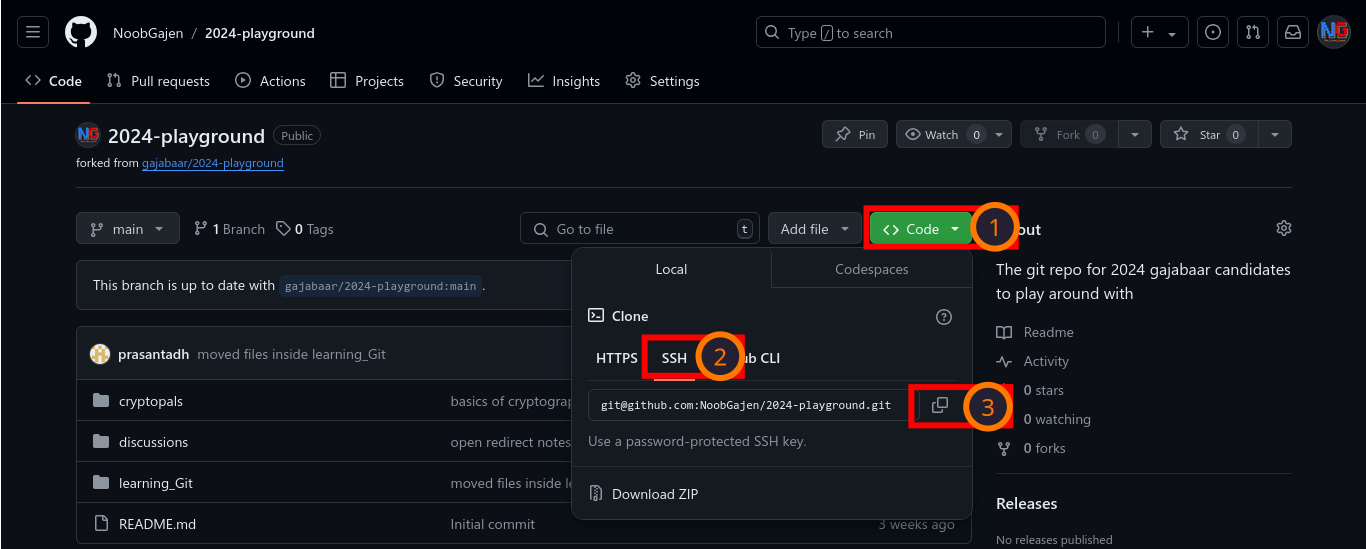Open the cryptopals folder

tap(151, 401)
